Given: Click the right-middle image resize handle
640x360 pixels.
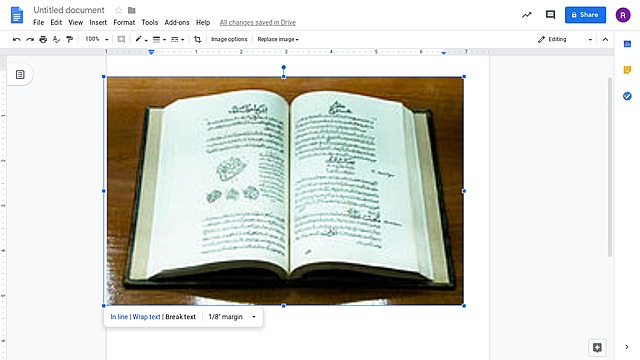Looking at the screenshot, I should [x=464, y=191].
